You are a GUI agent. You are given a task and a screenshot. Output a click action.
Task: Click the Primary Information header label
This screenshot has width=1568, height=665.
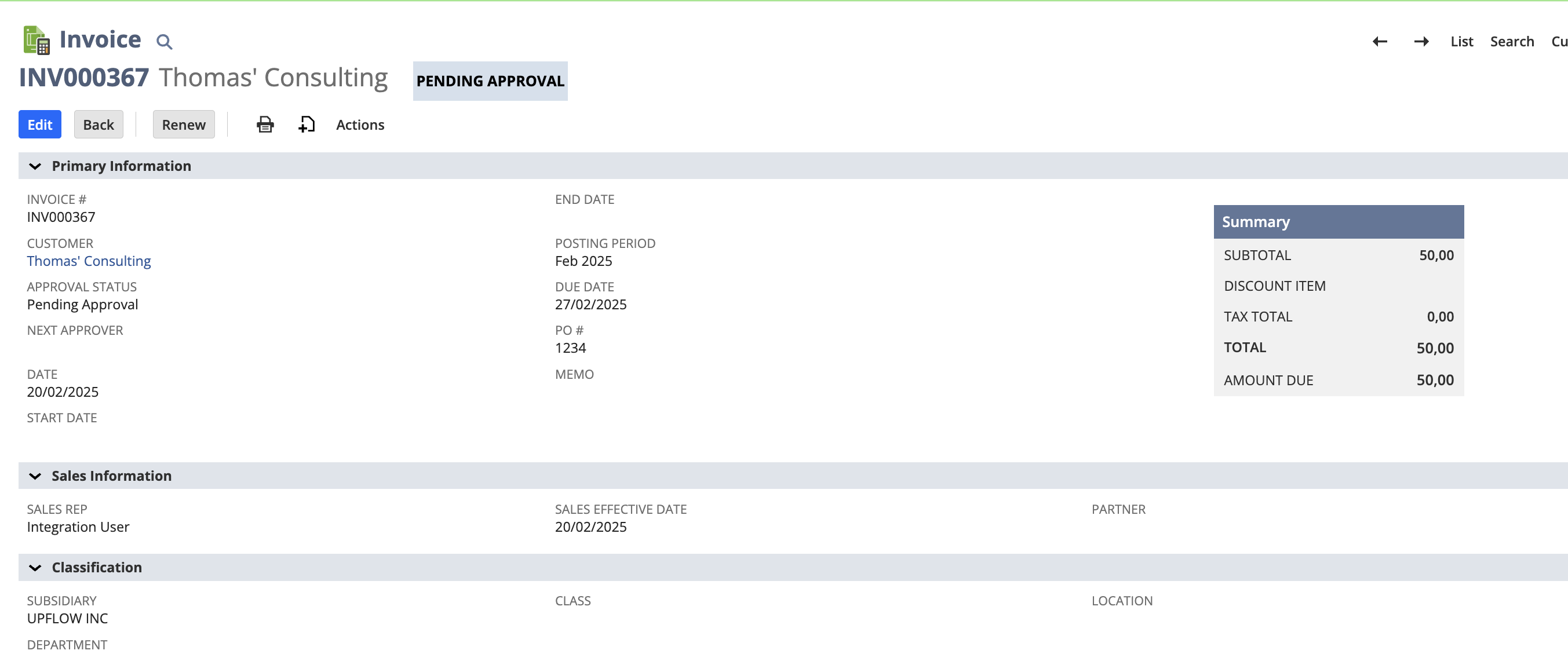122,166
